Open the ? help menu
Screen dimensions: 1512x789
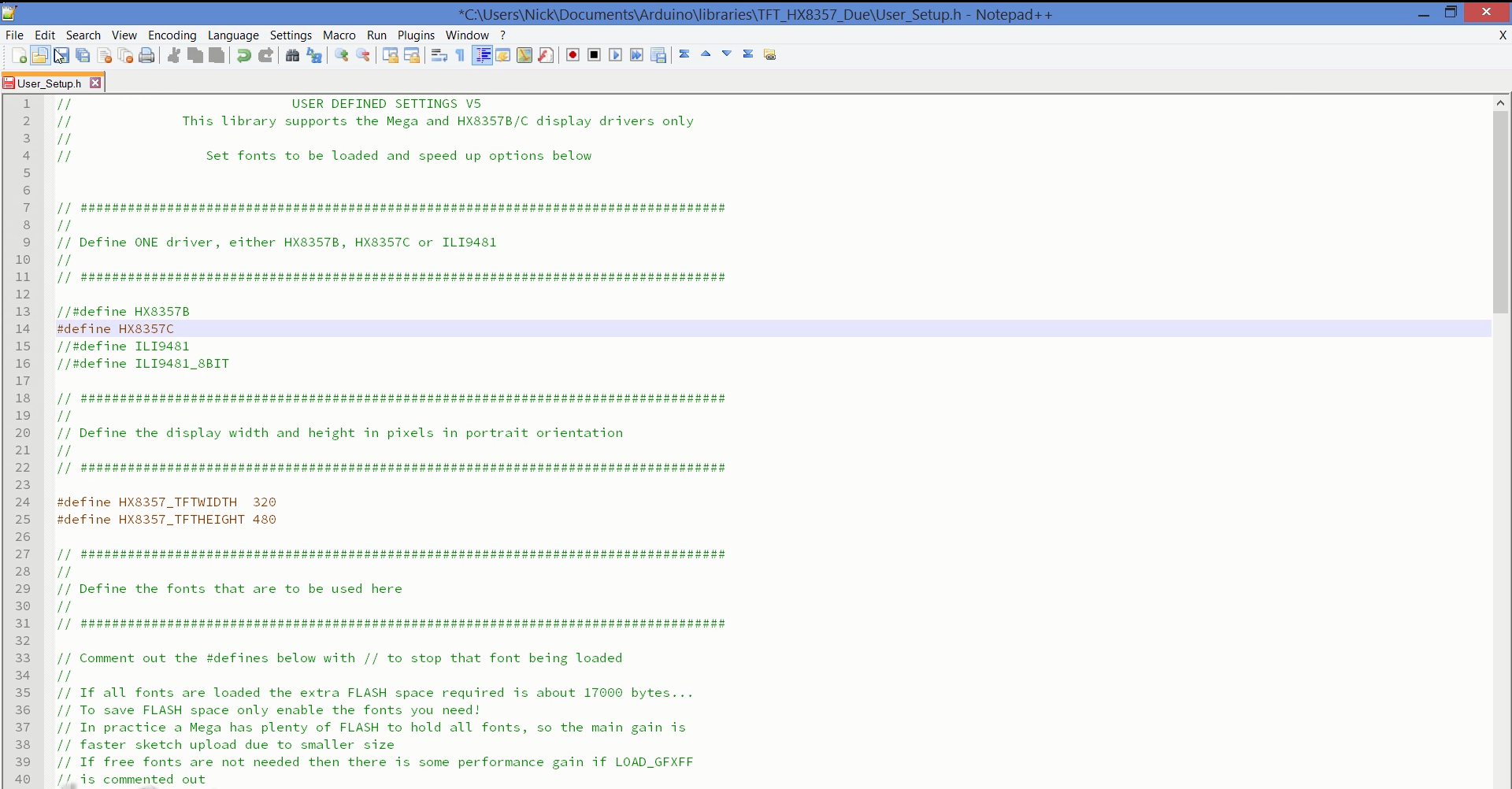(502, 35)
